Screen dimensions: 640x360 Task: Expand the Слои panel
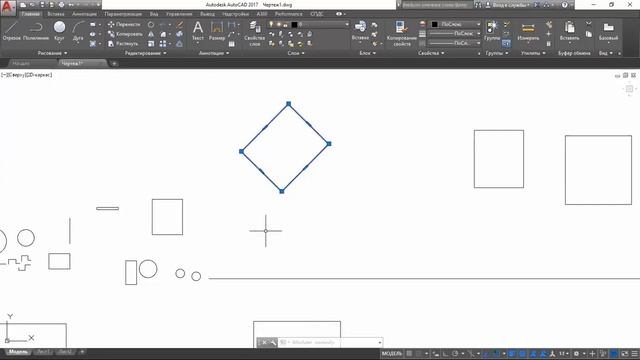tap(296, 53)
